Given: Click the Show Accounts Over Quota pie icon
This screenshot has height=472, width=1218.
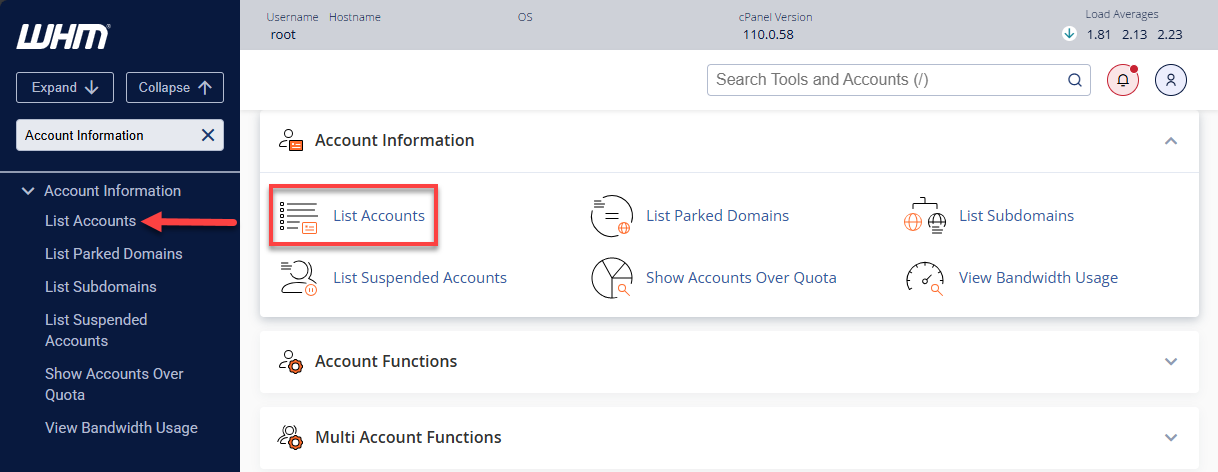Looking at the screenshot, I should (x=611, y=278).
